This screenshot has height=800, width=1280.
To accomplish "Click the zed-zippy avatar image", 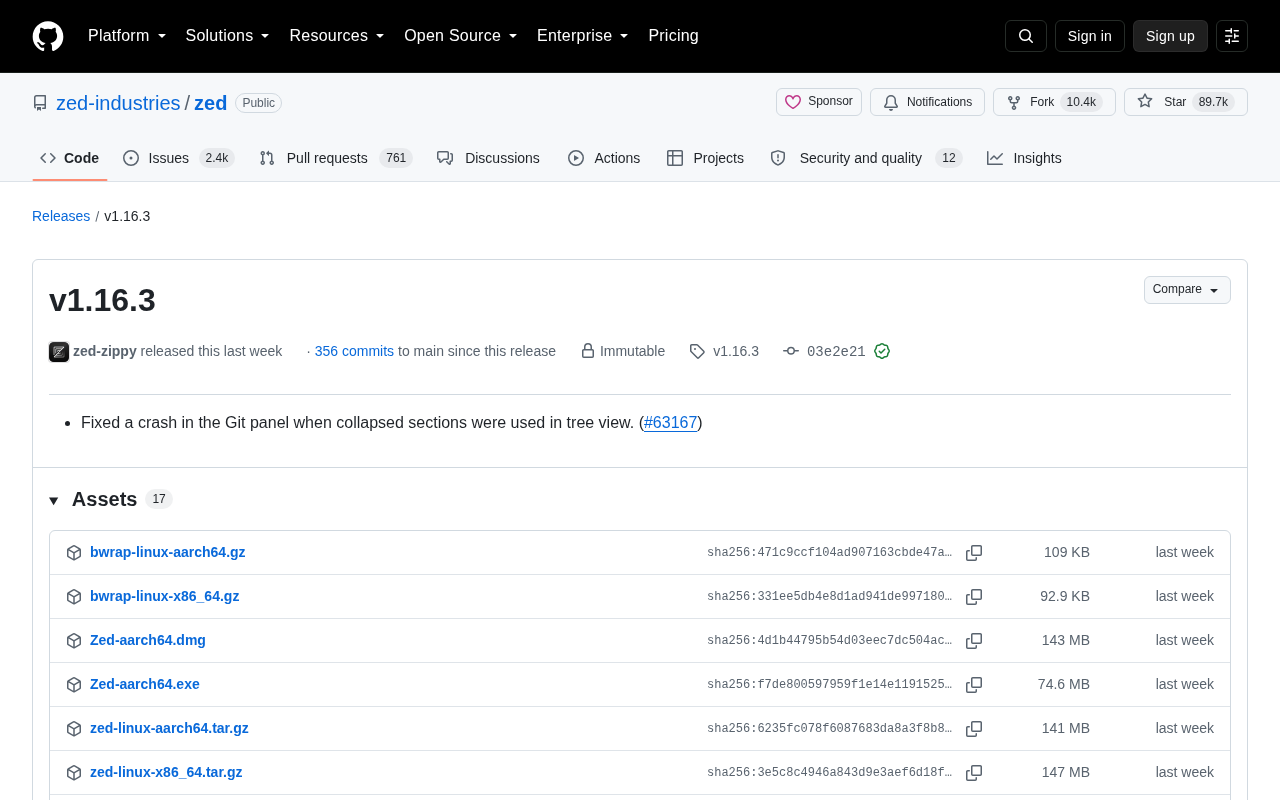I will point(59,352).
